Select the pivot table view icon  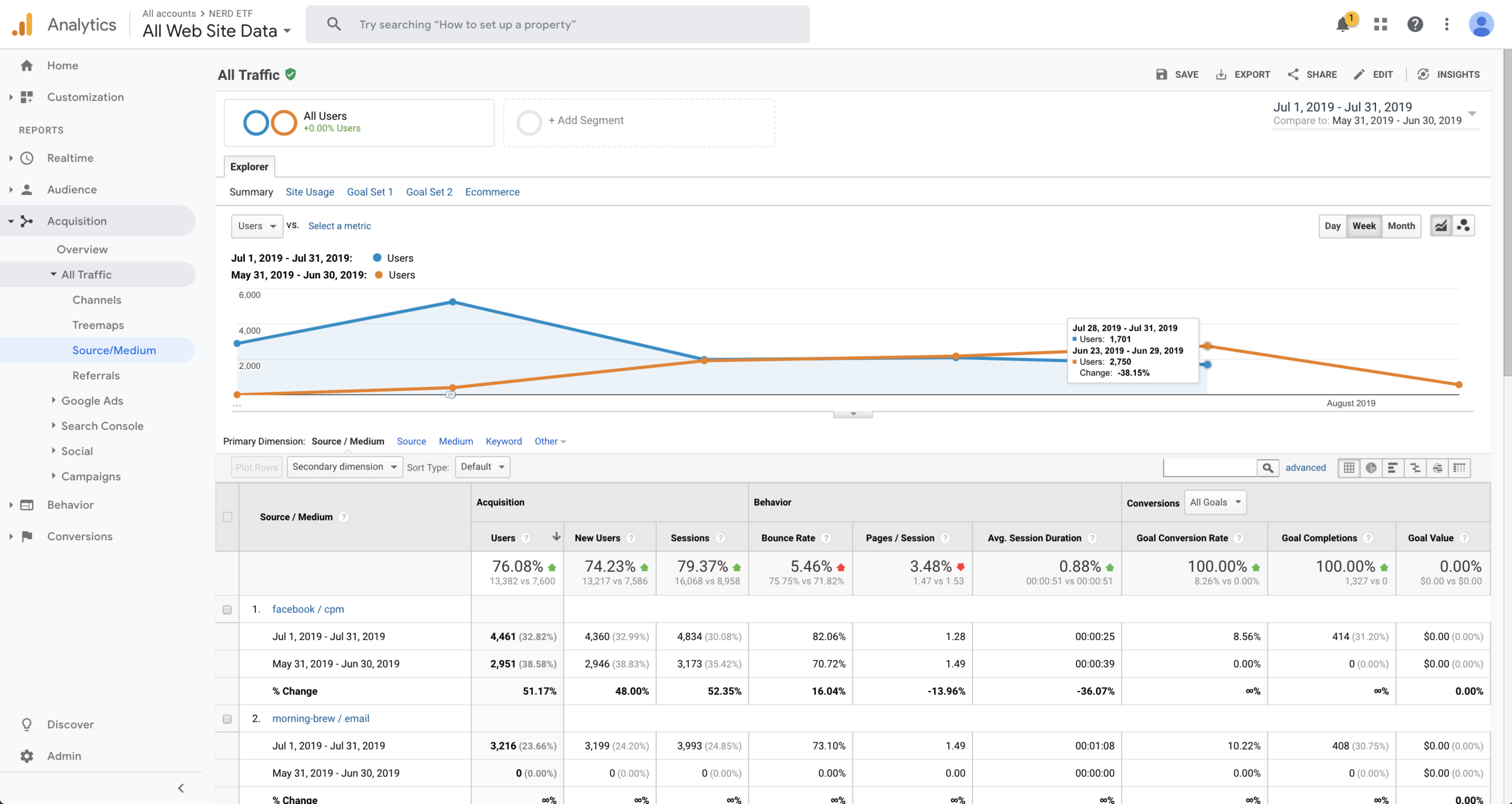pos(1459,468)
